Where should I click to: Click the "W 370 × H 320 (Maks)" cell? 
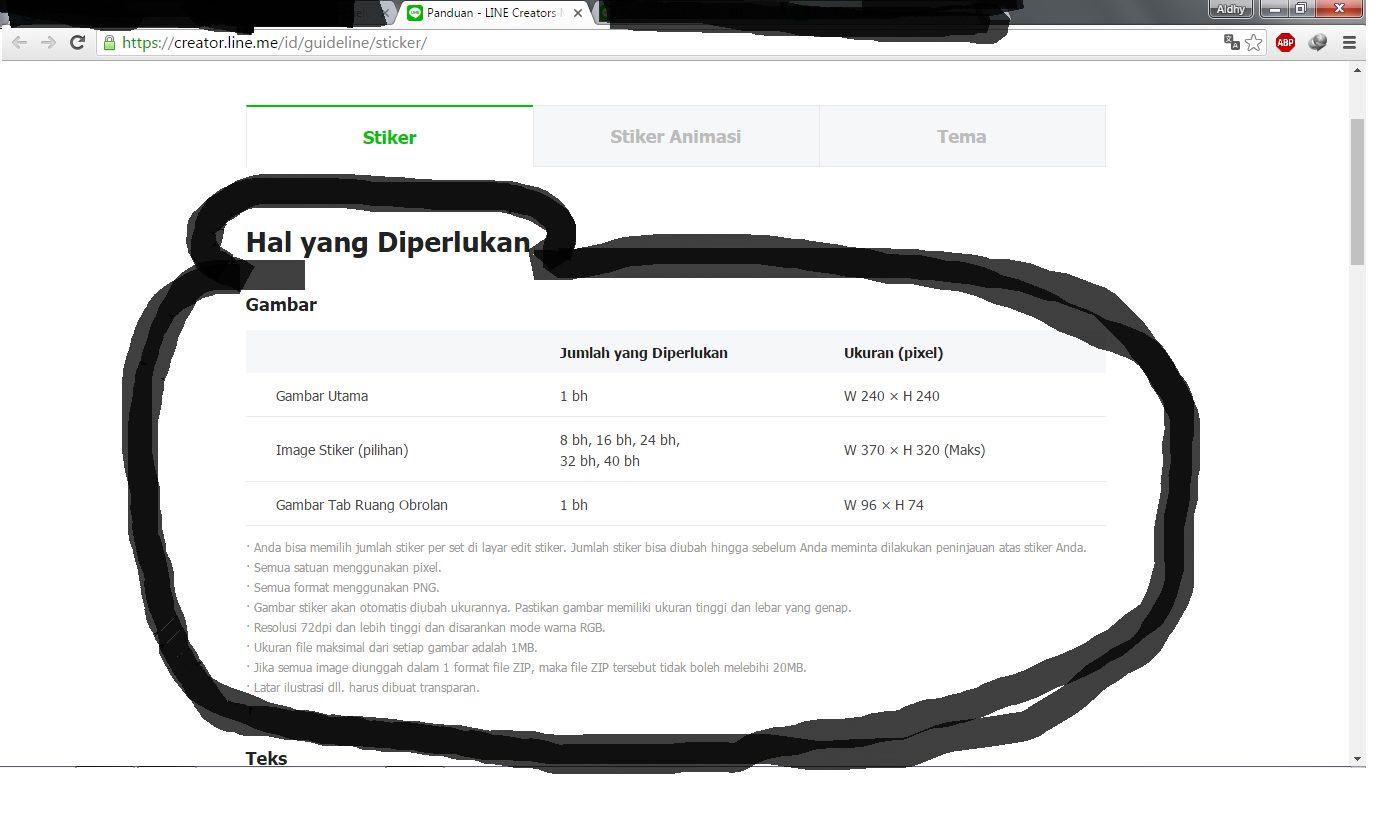point(915,450)
